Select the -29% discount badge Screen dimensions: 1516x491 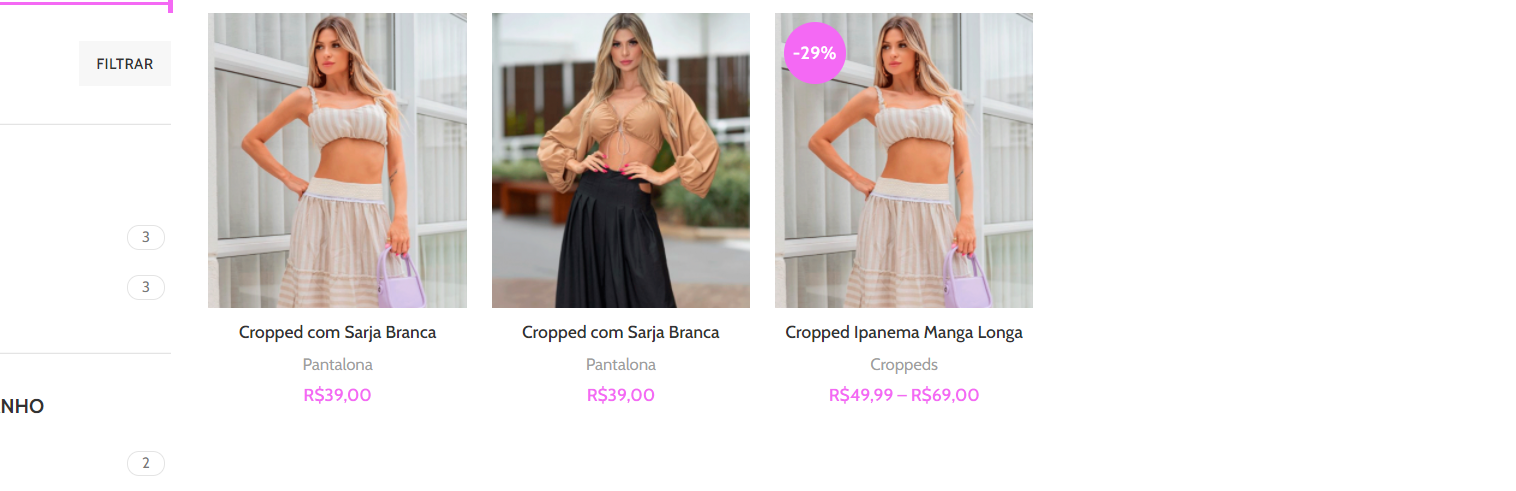(x=815, y=53)
